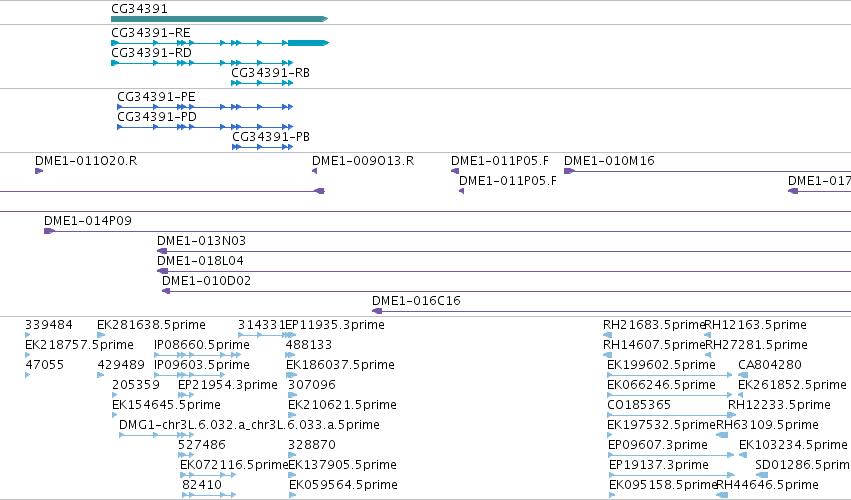Select the DME1-009O13.R clone label

click(363, 161)
